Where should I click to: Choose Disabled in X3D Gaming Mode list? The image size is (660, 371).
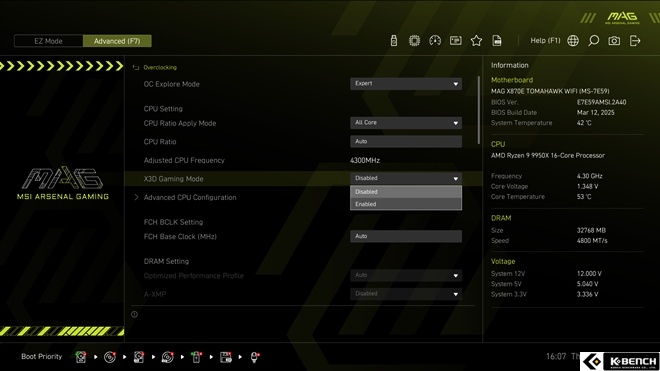pos(406,192)
